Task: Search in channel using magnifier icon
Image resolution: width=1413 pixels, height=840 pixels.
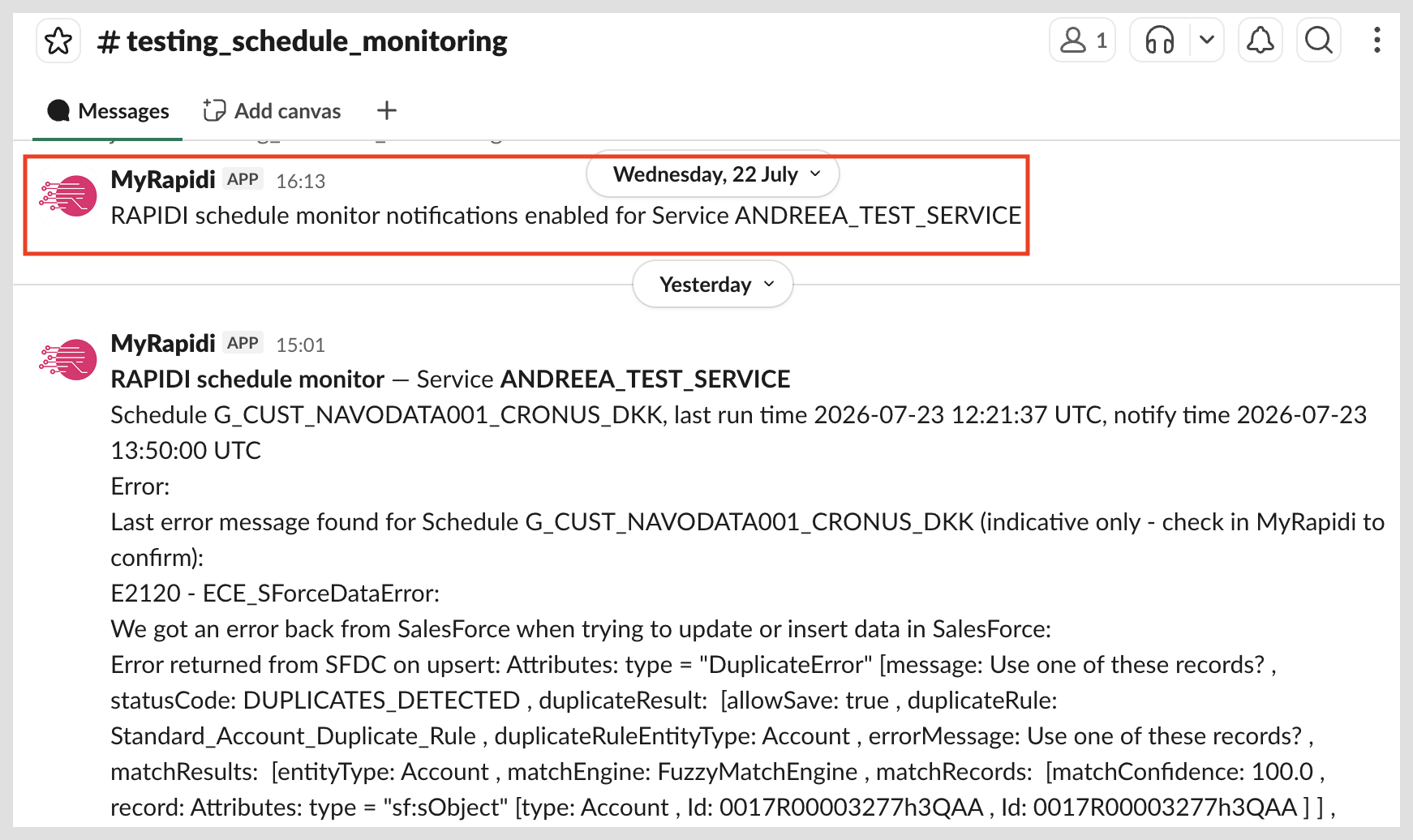Action: (x=1319, y=40)
